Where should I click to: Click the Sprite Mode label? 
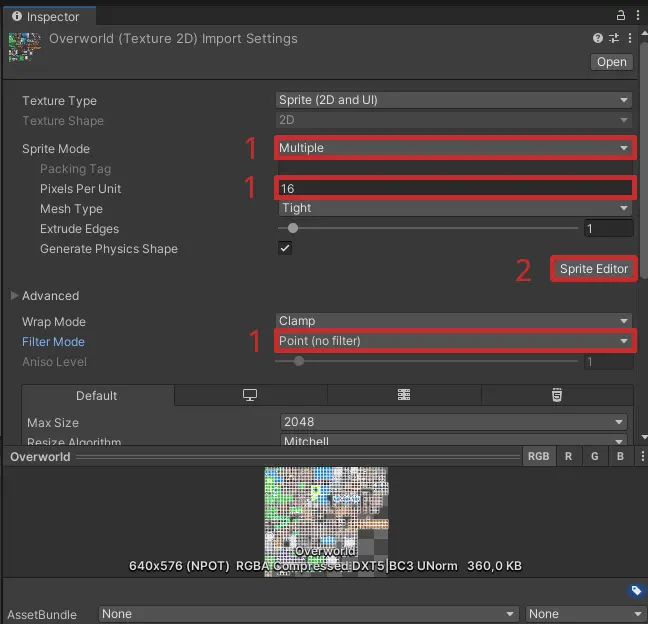[x=56, y=149]
